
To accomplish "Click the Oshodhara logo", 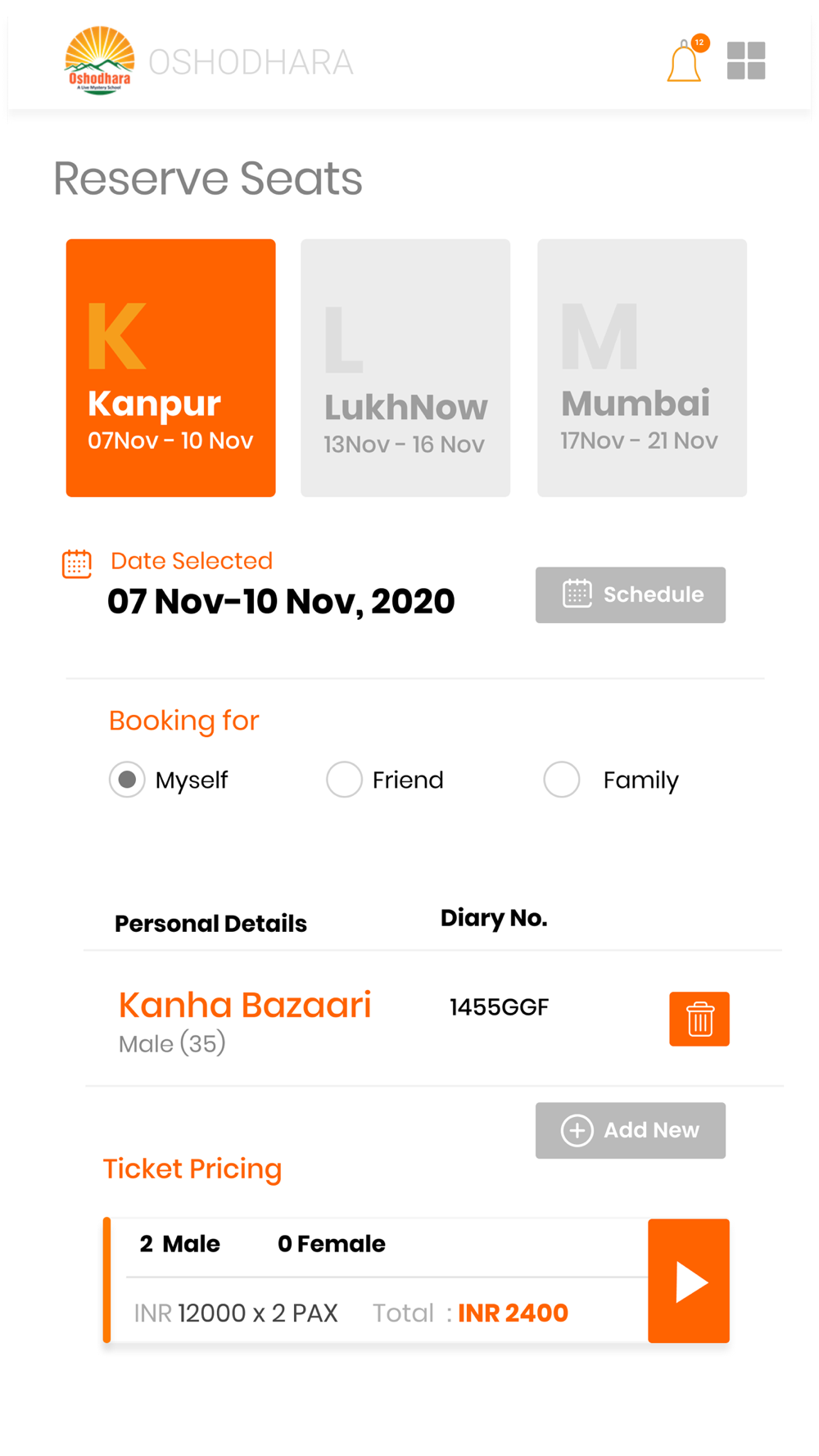I will [x=99, y=61].
